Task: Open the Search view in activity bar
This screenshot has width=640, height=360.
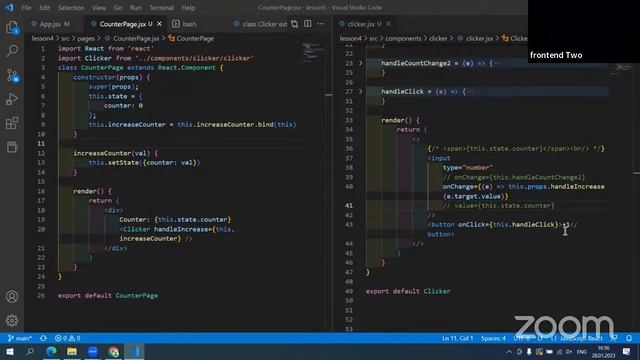Action: point(12,51)
